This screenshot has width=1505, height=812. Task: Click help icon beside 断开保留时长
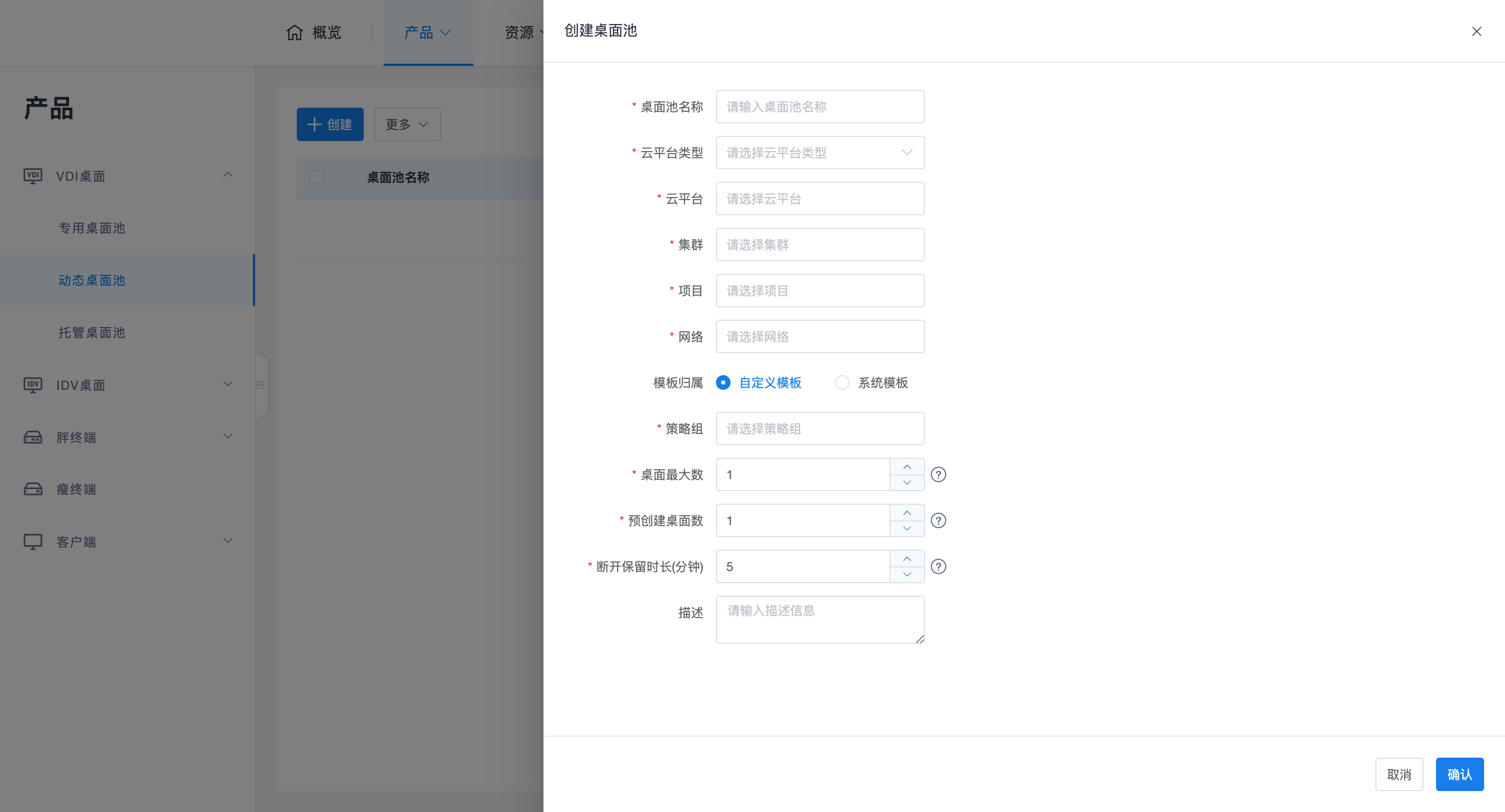[x=939, y=566]
